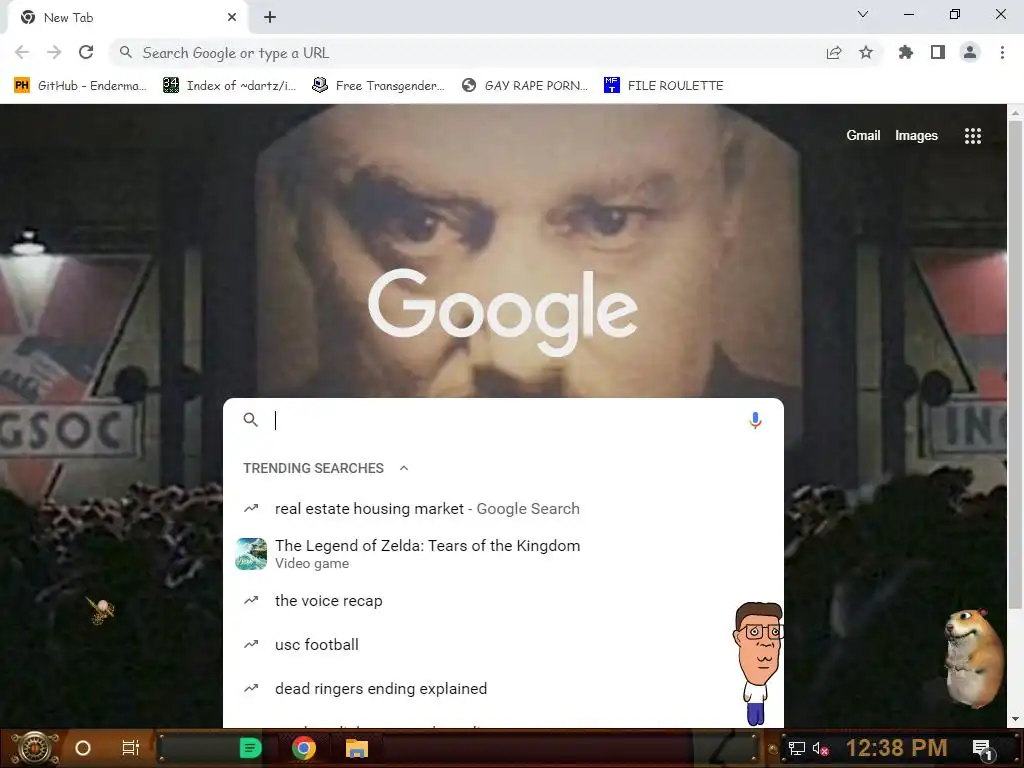This screenshot has height=768, width=1024.
Task: Open a new tab with the plus button
Action: point(270,18)
